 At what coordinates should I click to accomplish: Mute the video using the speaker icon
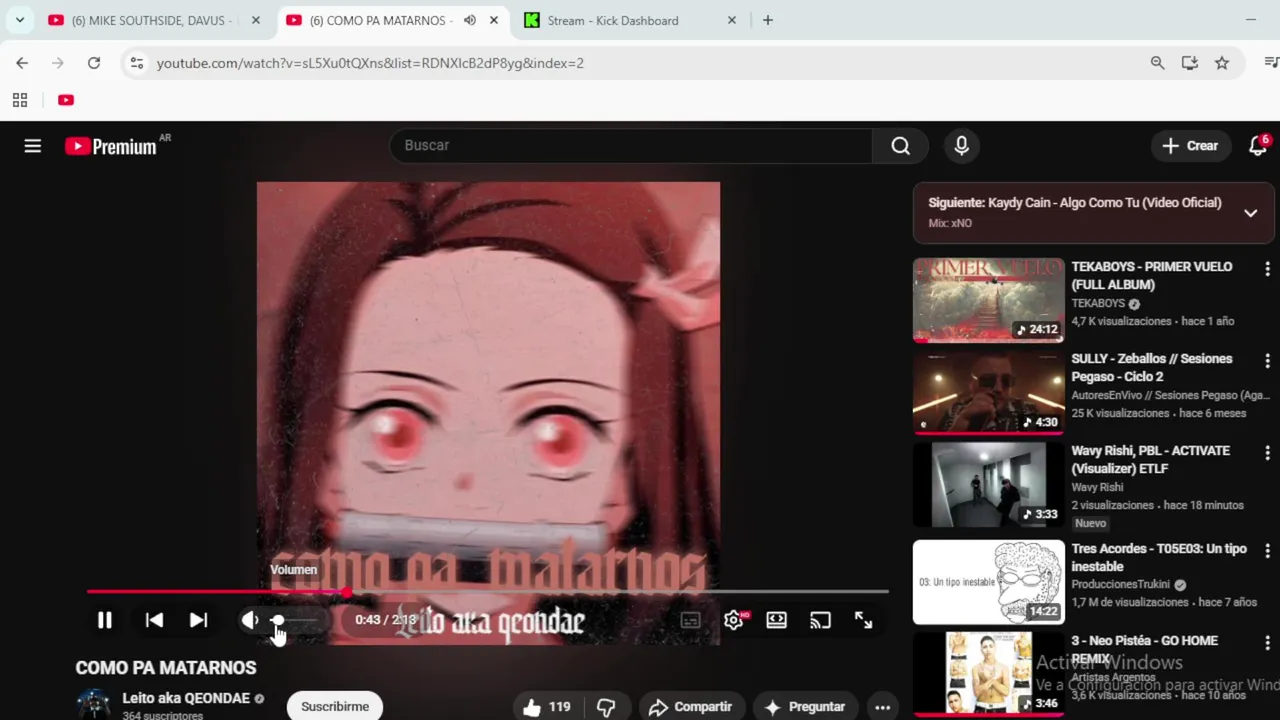click(250, 620)
